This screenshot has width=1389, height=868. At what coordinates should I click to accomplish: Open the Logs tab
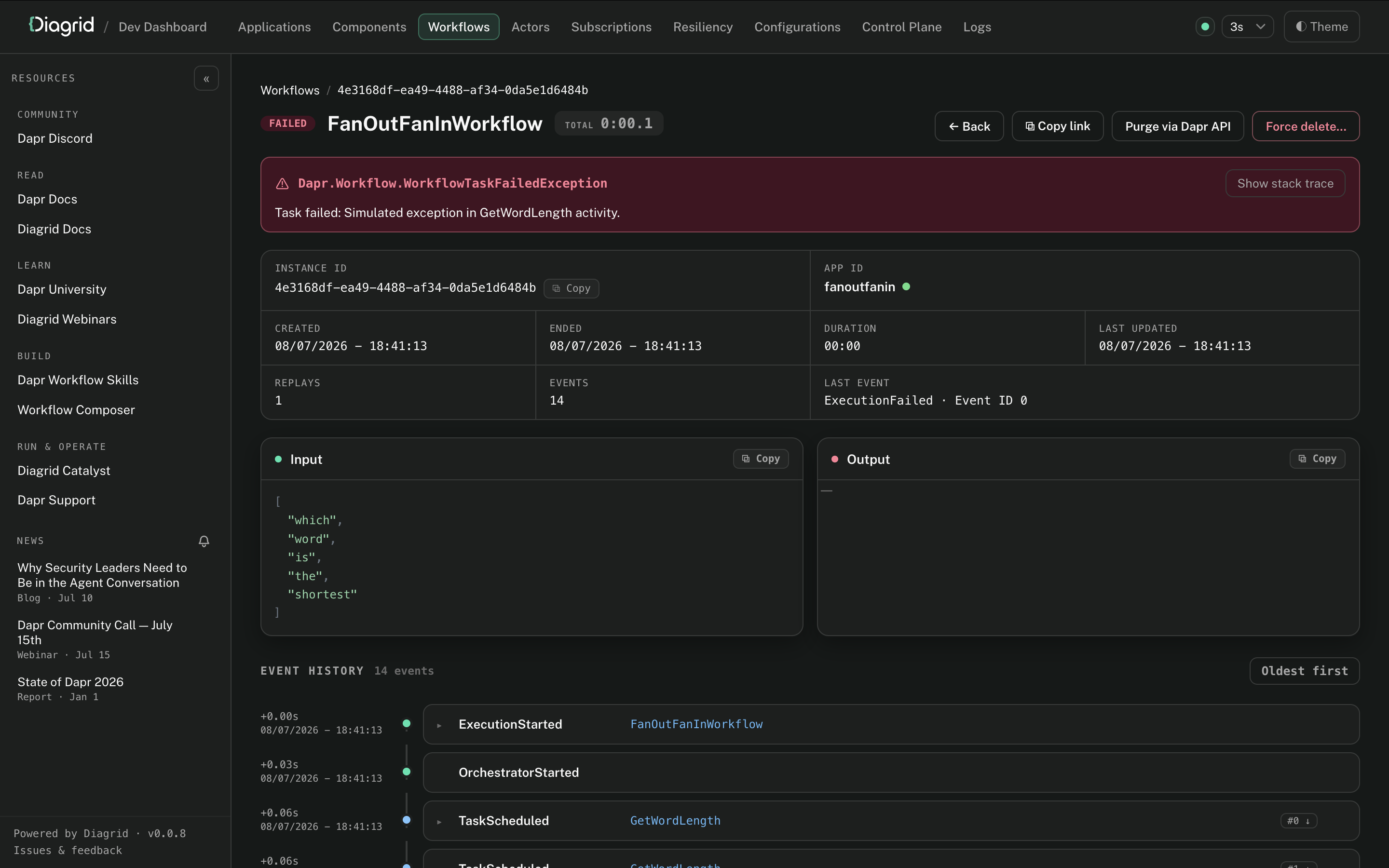(x=977, y=27)
